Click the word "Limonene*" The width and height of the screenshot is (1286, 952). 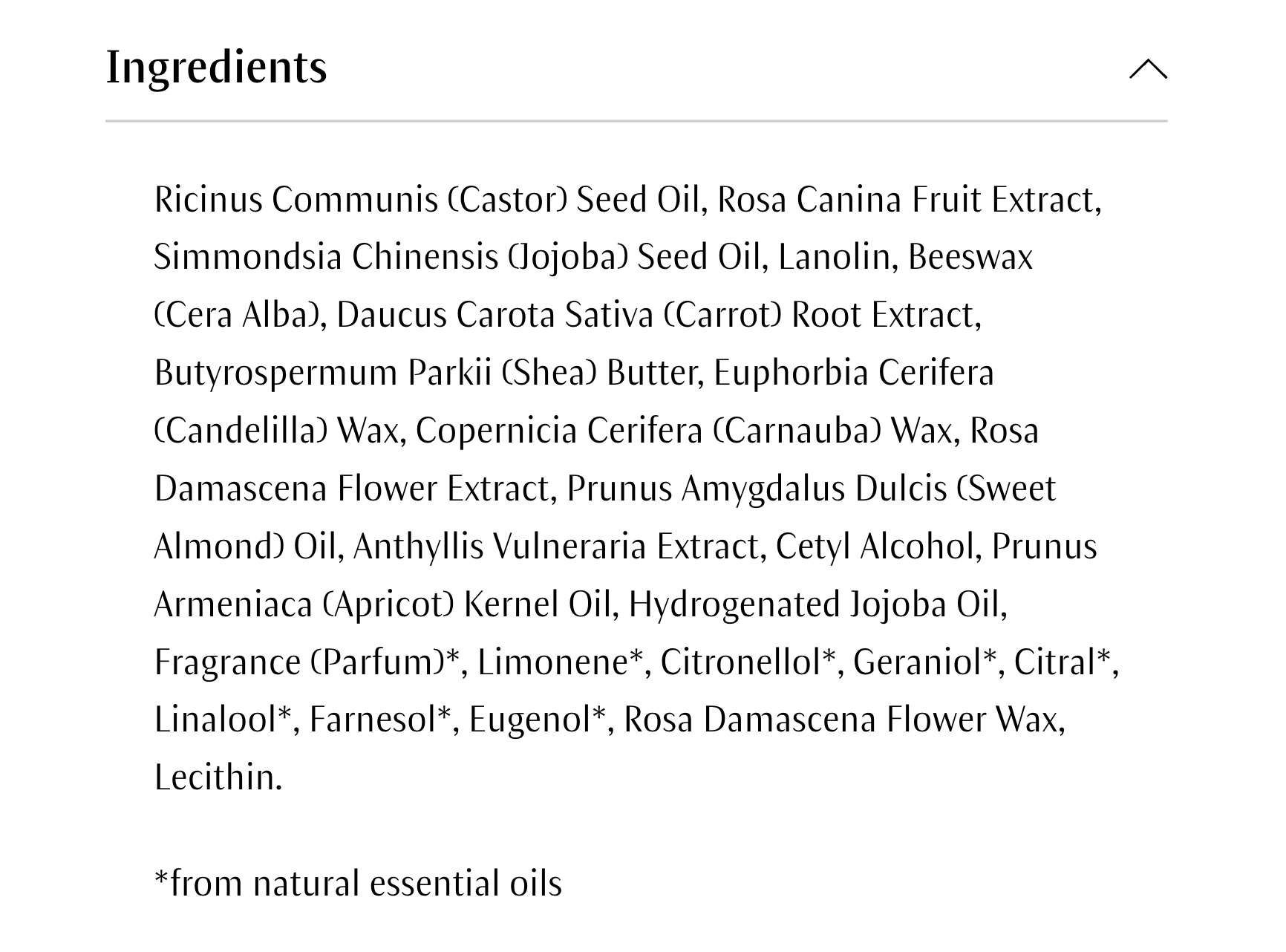coord(559,662)
